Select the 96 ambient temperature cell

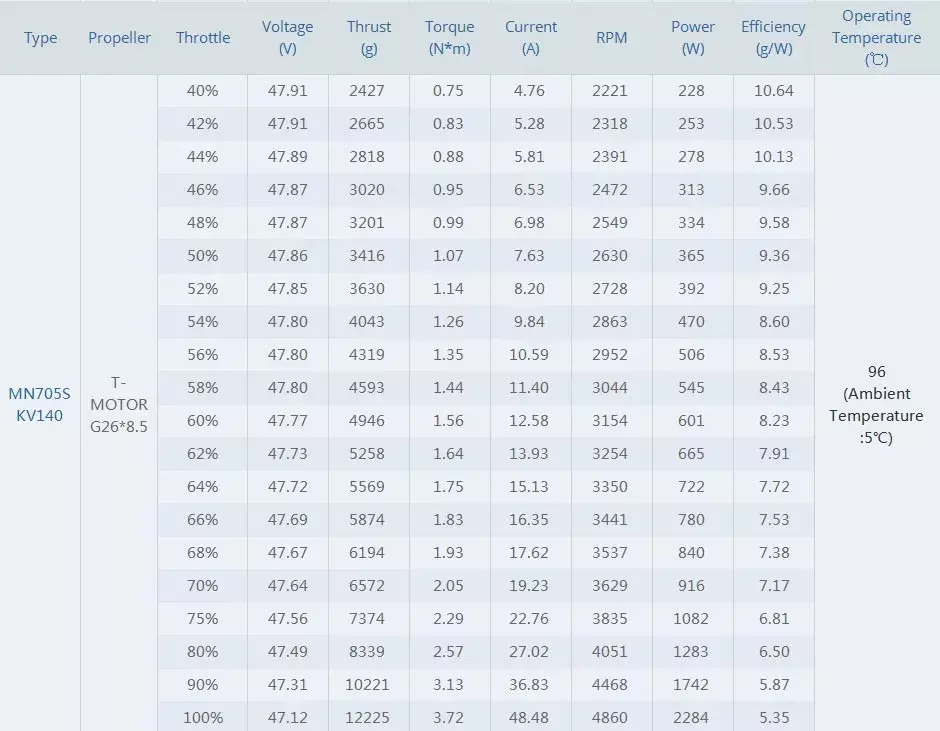(x=876, y=403)
